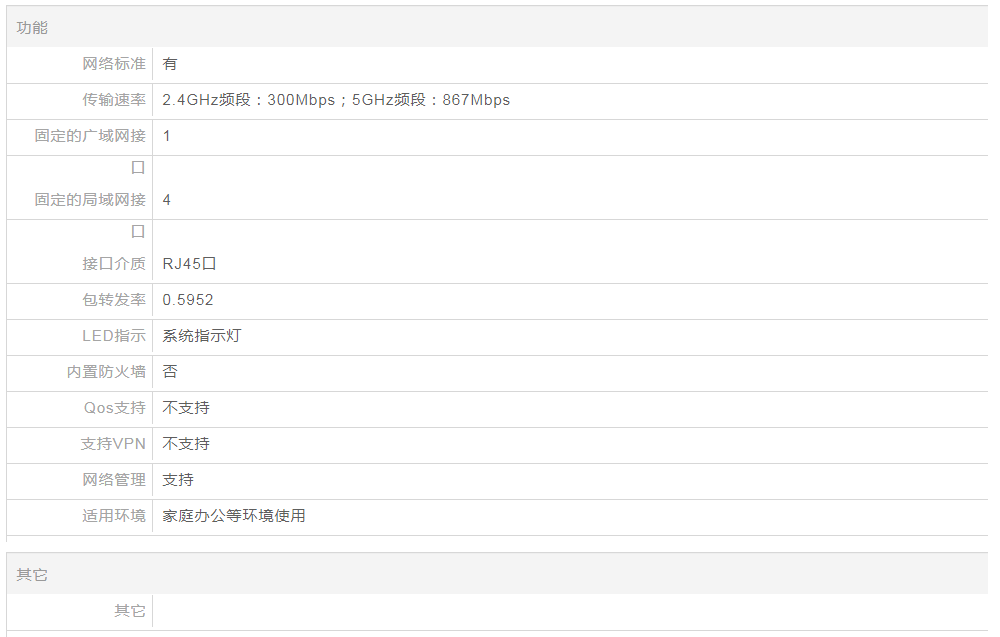
Task: Select the LAN port count value 4
Action: (x=167, y=200)
